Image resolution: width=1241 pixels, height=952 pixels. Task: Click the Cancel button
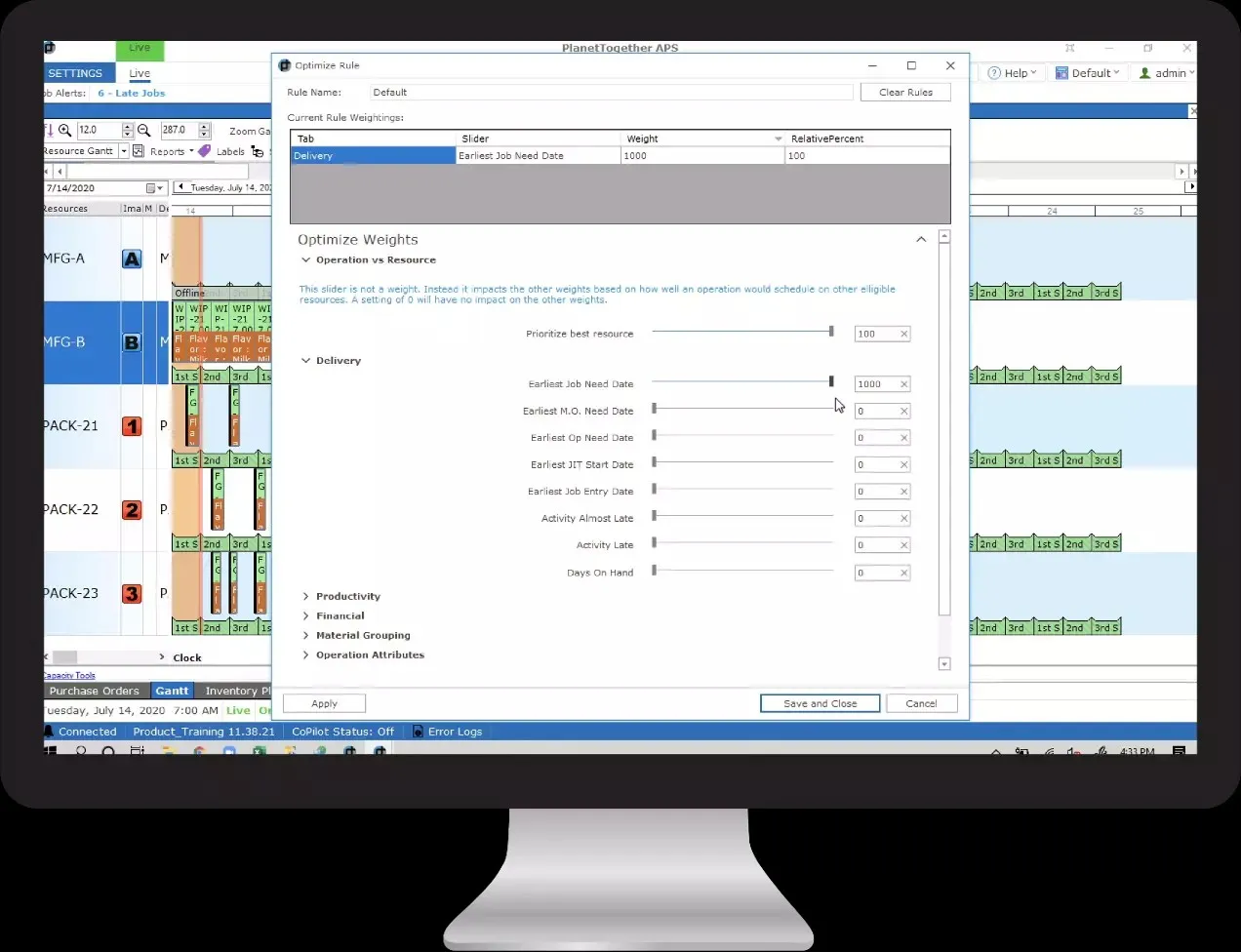pos(921,703)
